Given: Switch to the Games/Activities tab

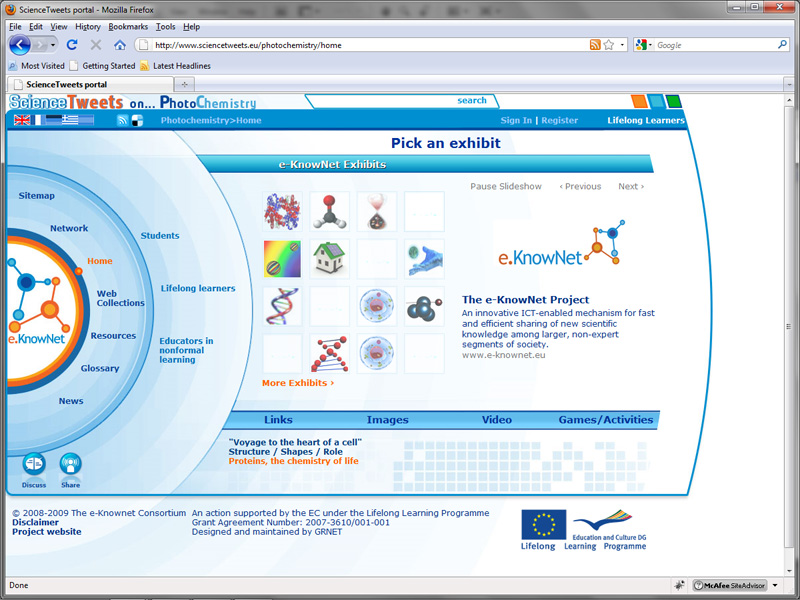Looking at the screenshot, I should click(x=606, y=420).
